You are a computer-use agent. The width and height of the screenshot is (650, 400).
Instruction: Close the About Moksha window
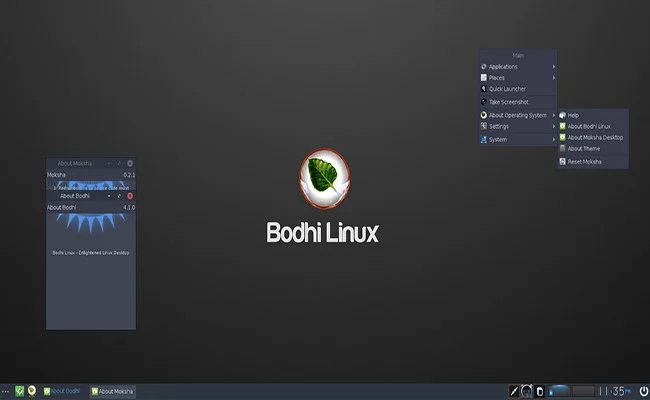pos(130,163)
